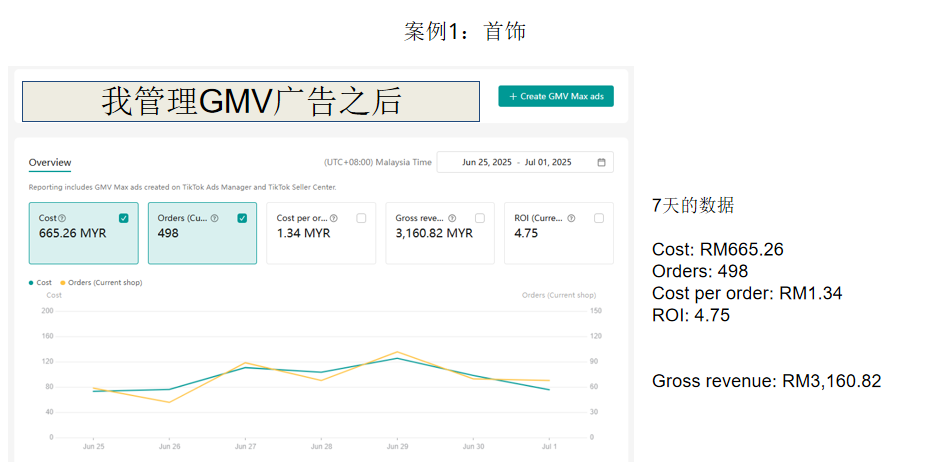Tick the Gross revenue checkbox
932x468 pixels.
(480, 218)
